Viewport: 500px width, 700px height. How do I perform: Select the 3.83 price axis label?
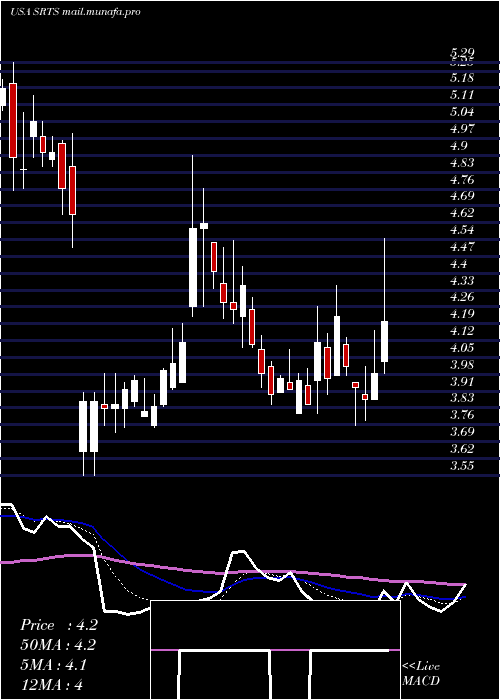[x=462, y=398]
